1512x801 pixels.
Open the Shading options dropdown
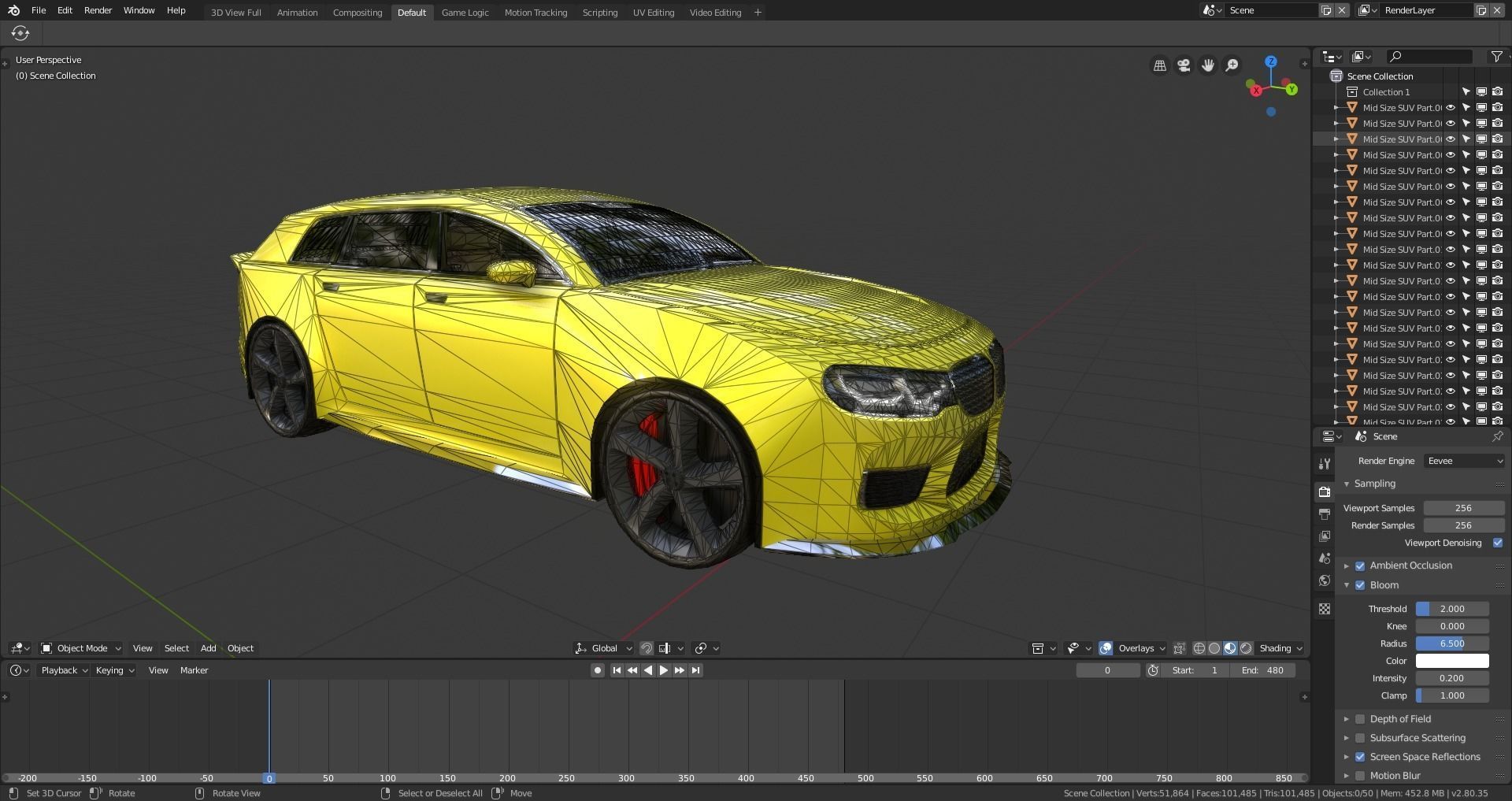point(1281,648)
